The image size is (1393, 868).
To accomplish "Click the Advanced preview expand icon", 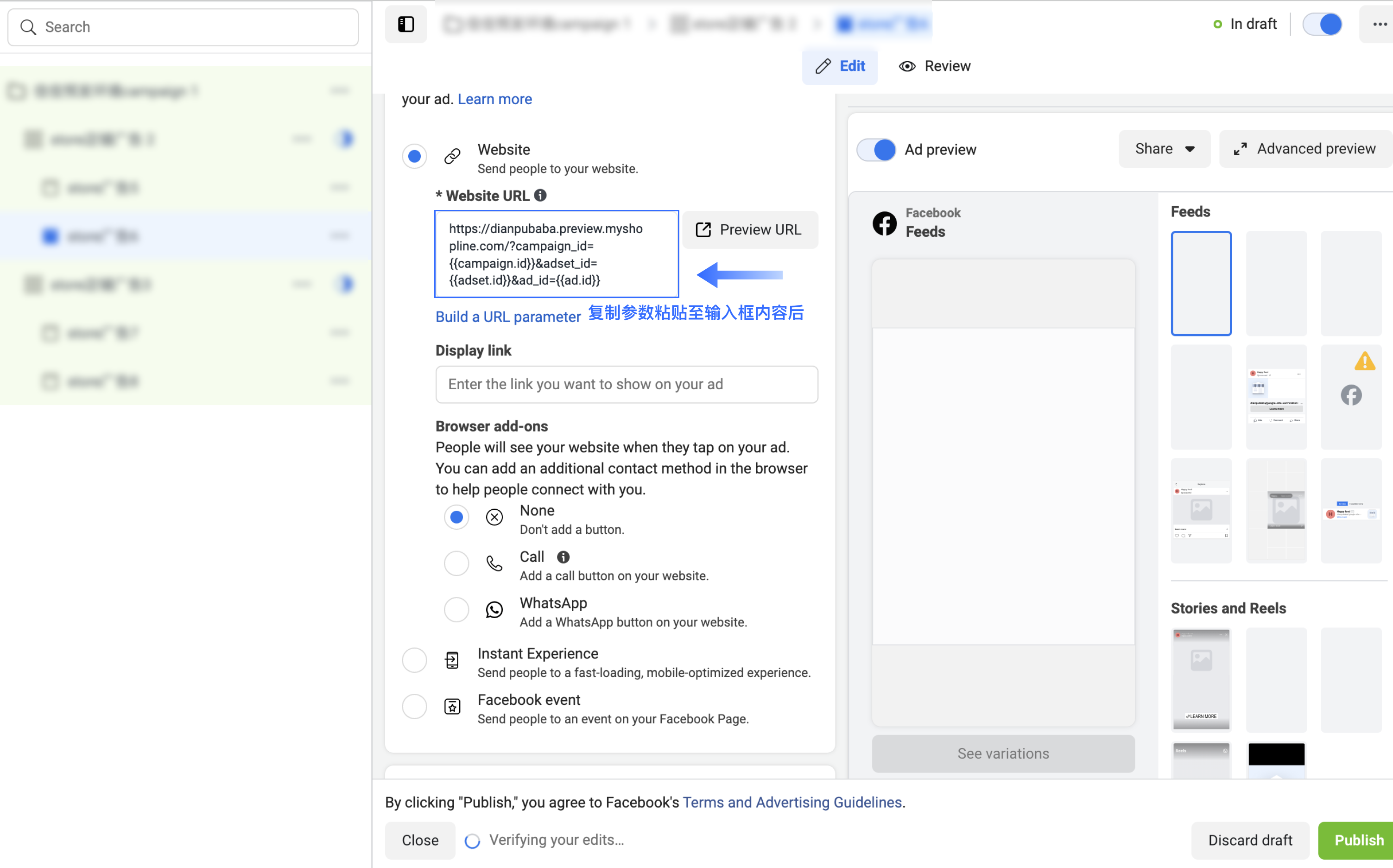I will (1241, 149).
